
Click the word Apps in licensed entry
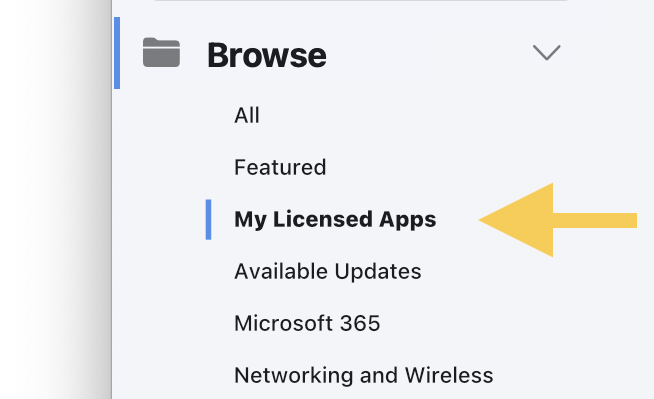click(407, 220)
